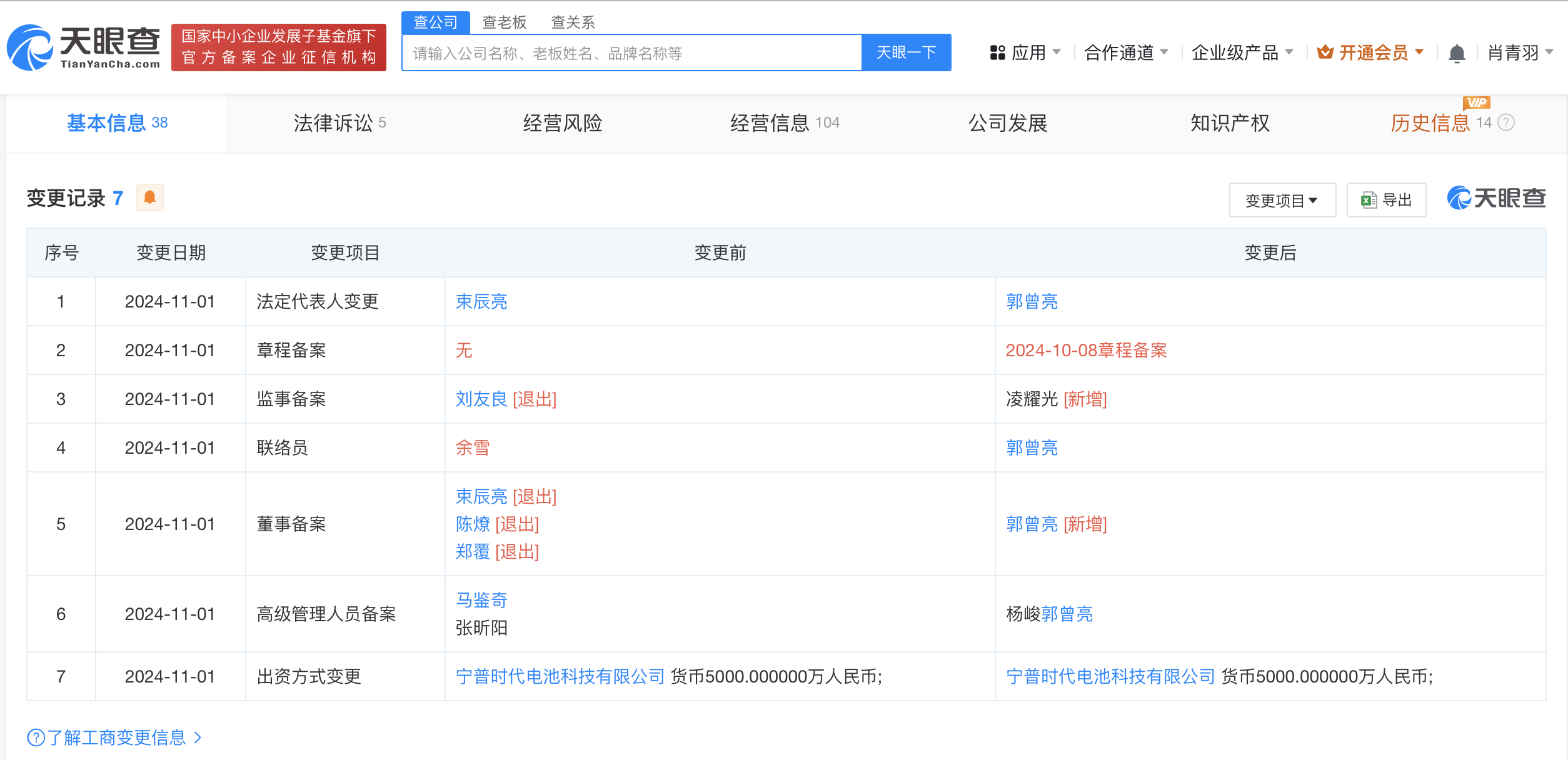This screenshot has width=1568, height=760.
Task: Click the orange alert bell beside 变更记录
Action: coord(149,197)
